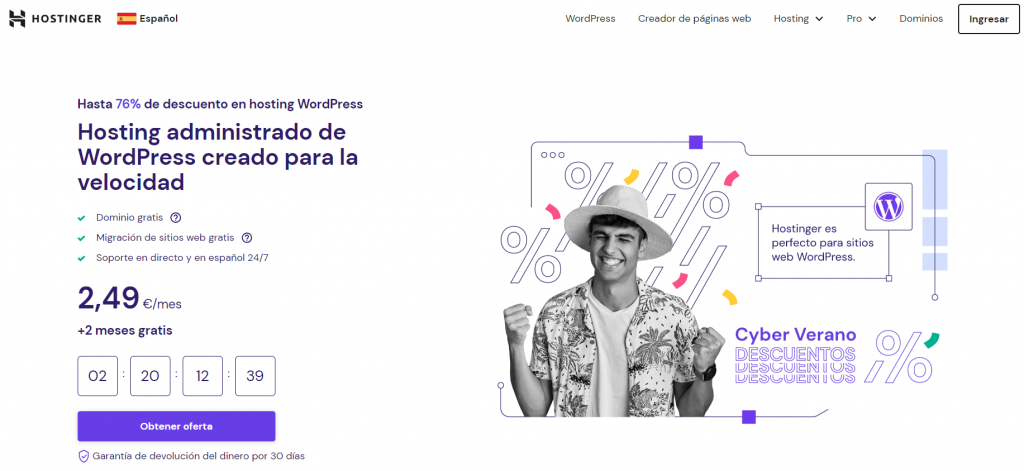Open the Dominios menu item

921,19
